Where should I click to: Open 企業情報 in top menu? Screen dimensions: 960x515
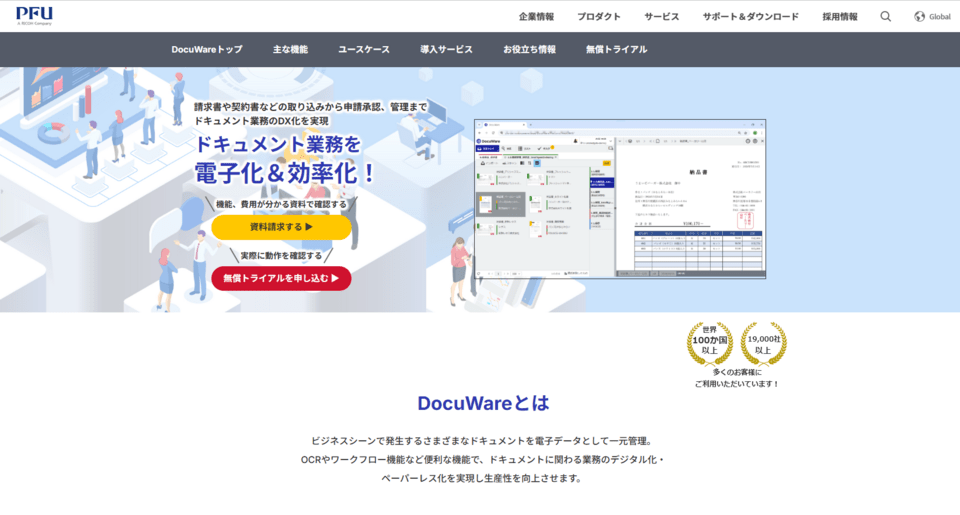coord(536,17)
